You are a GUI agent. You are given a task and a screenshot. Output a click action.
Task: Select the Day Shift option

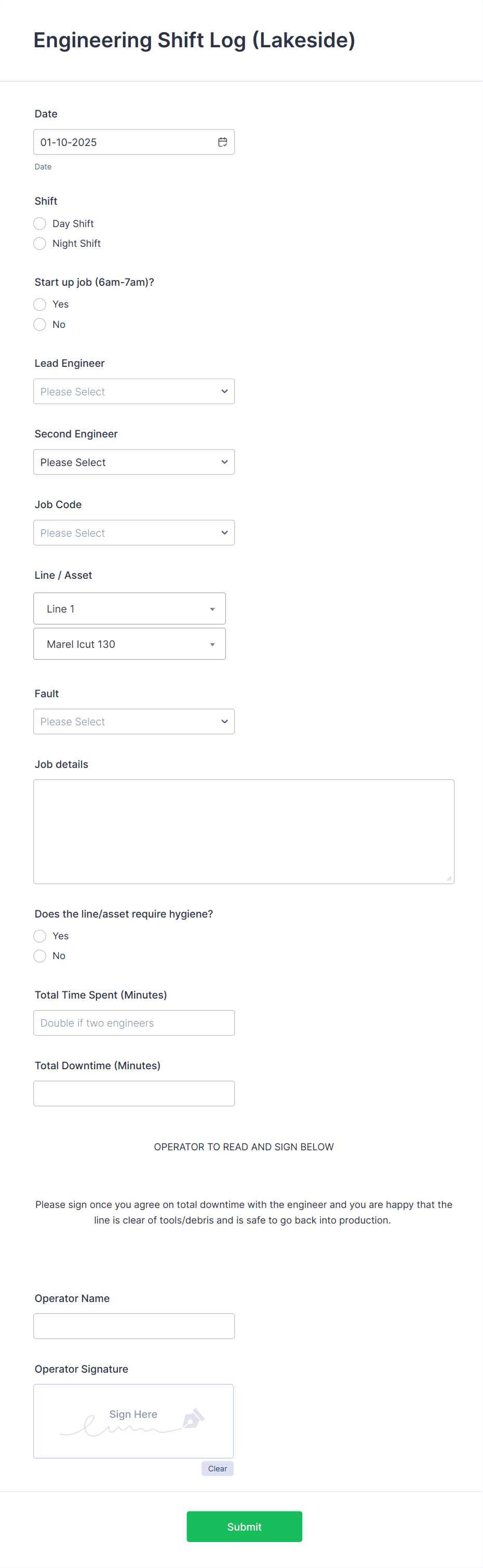(39, 223)
